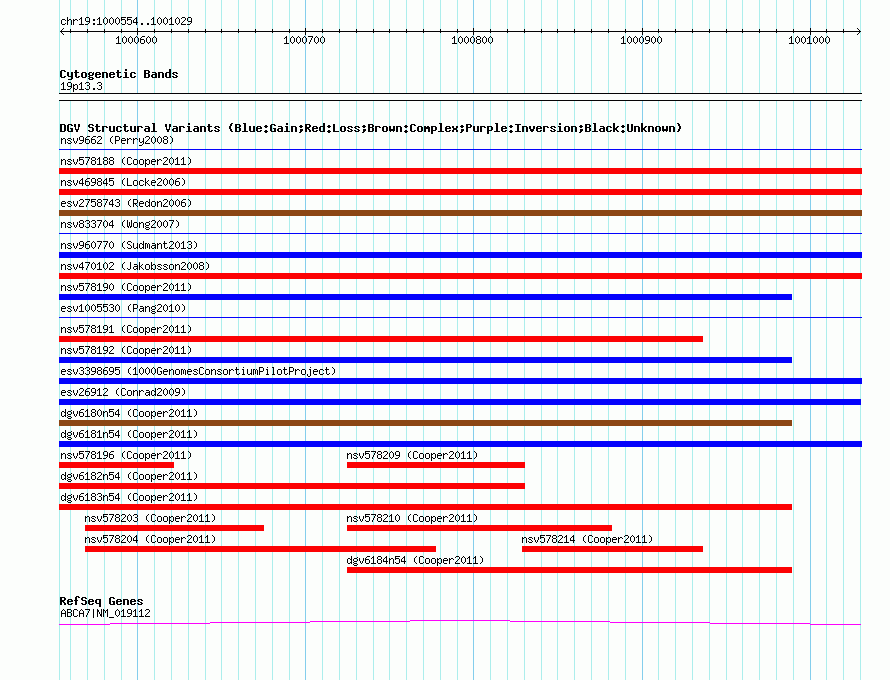Click the nsv470102 (Jakobsson2008) label
This screenshot has width=890, height=680.
pos(135,266)
